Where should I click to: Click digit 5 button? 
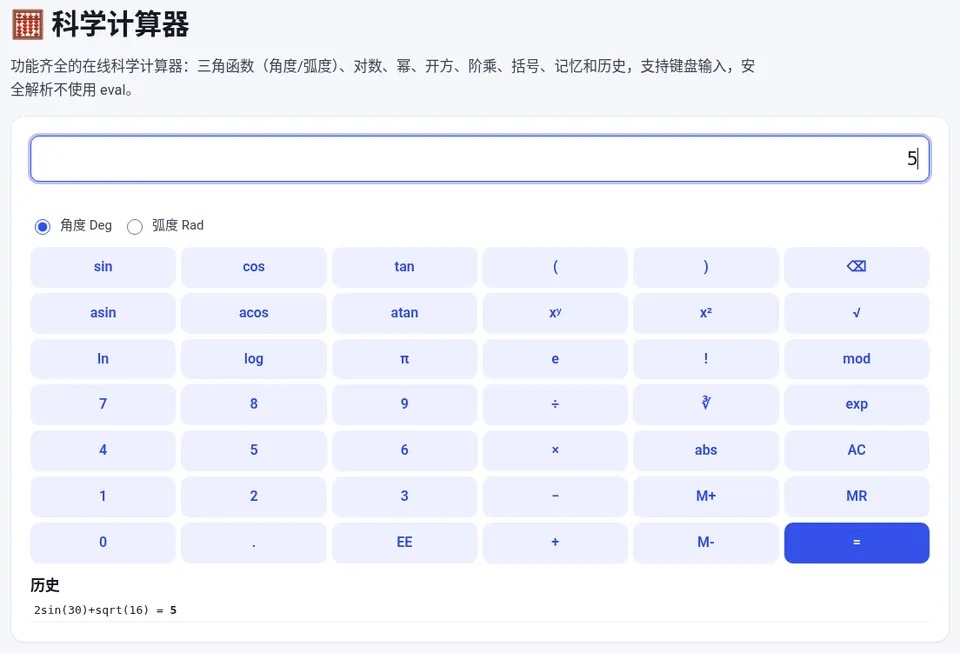[x=253, y=450]
